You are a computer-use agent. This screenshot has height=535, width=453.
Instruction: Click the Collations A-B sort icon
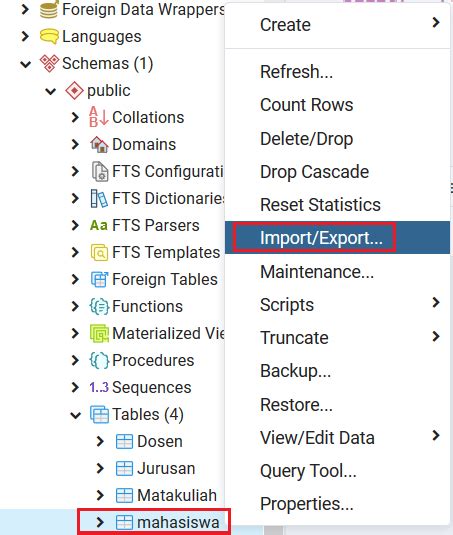coord(99,117)
